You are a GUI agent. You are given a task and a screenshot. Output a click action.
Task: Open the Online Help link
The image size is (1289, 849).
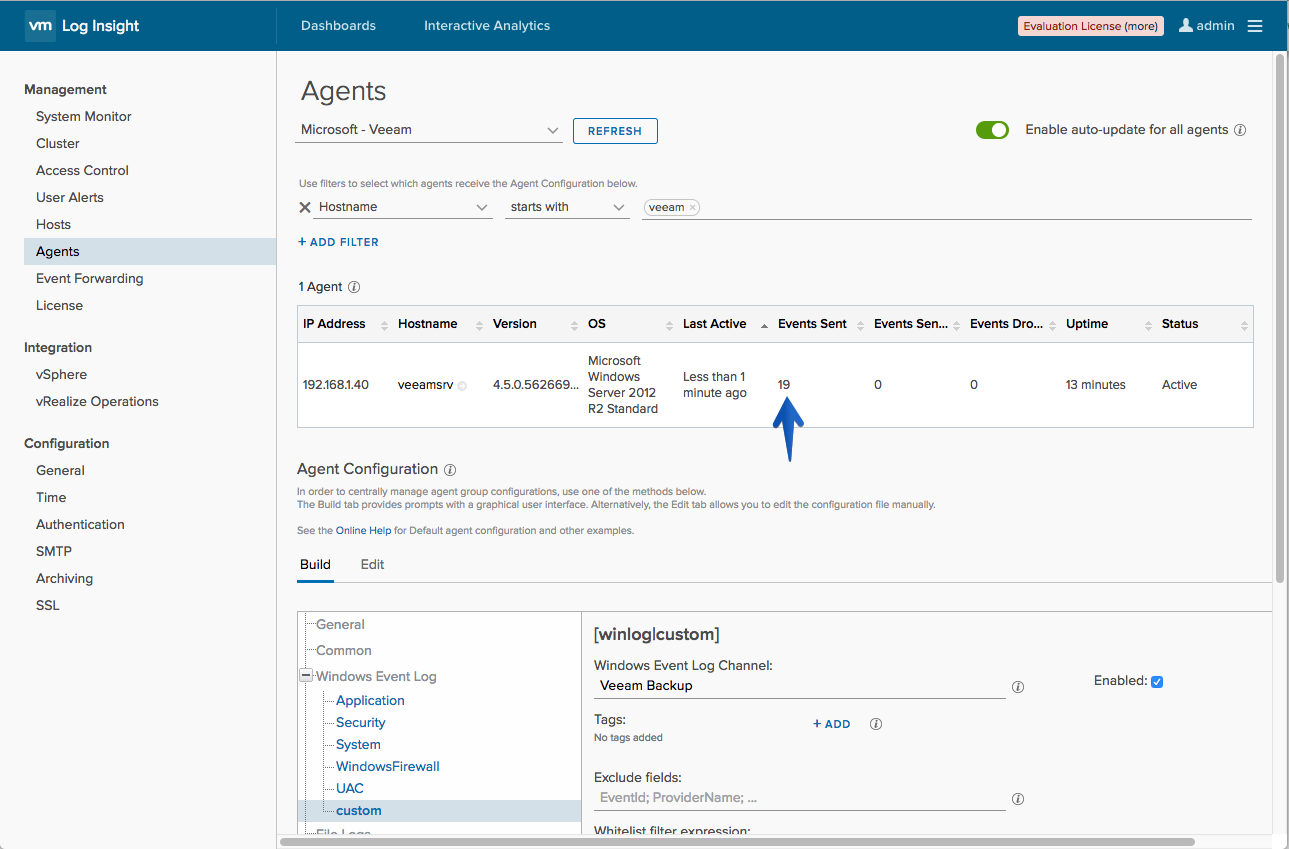pos(364,531)
